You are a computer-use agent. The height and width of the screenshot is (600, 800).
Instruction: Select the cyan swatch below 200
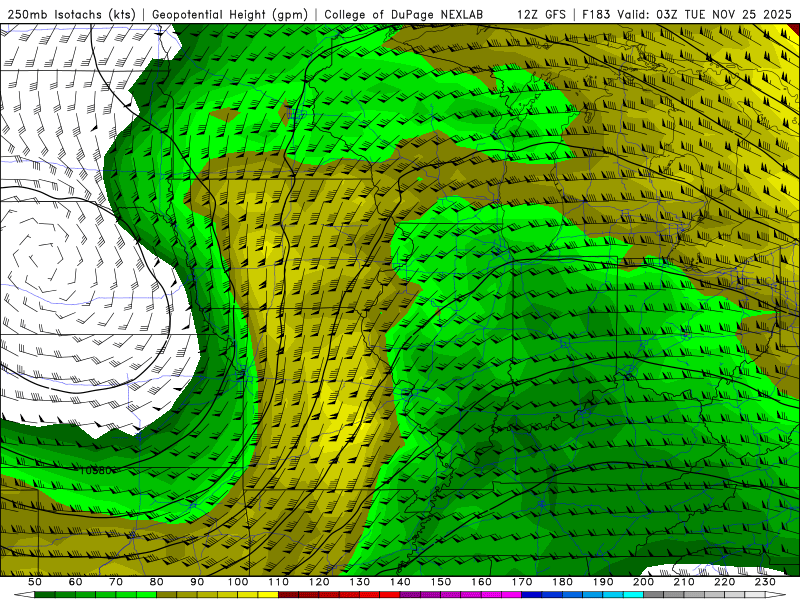(633, 594)
